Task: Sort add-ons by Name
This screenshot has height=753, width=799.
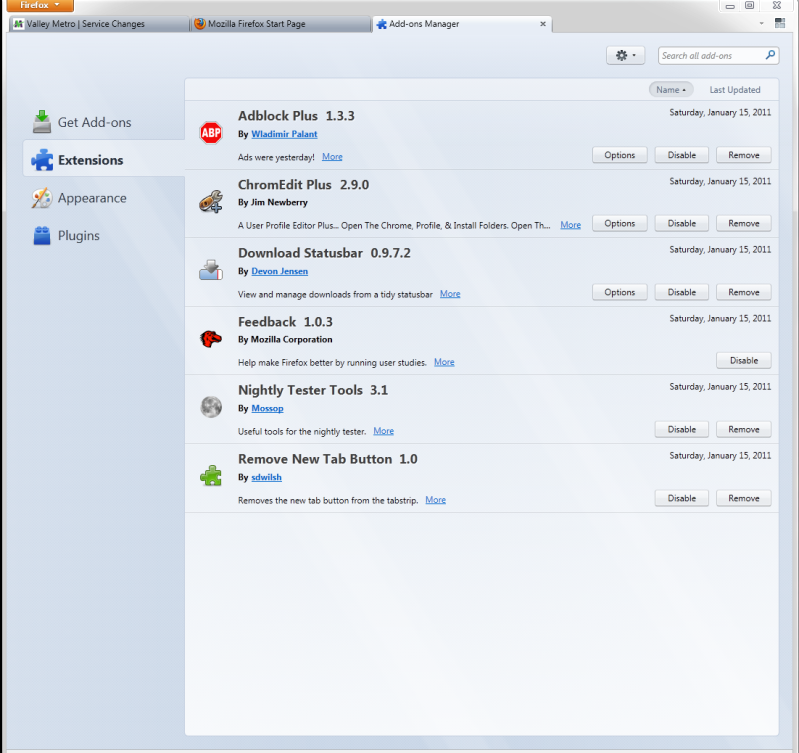Action: pos(671,90)
